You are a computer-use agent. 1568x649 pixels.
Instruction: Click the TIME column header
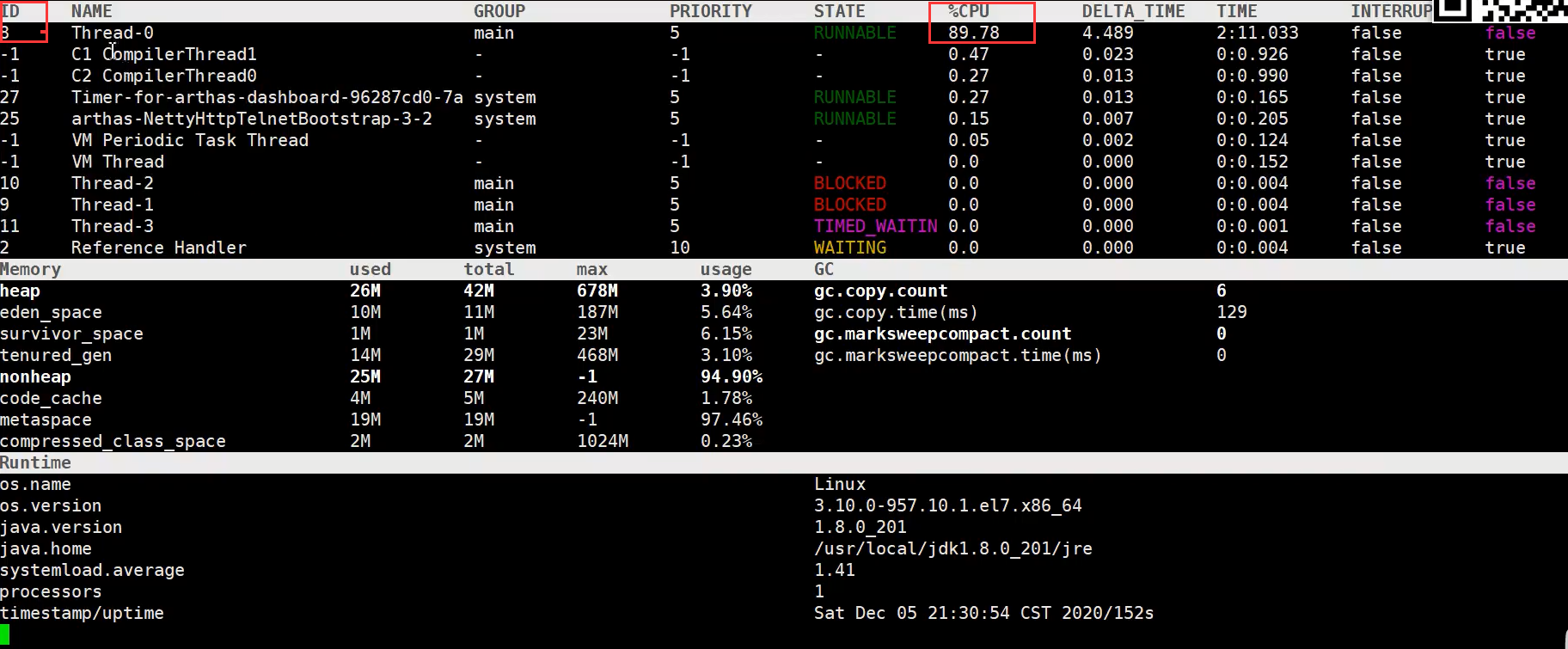[1236, 11]
